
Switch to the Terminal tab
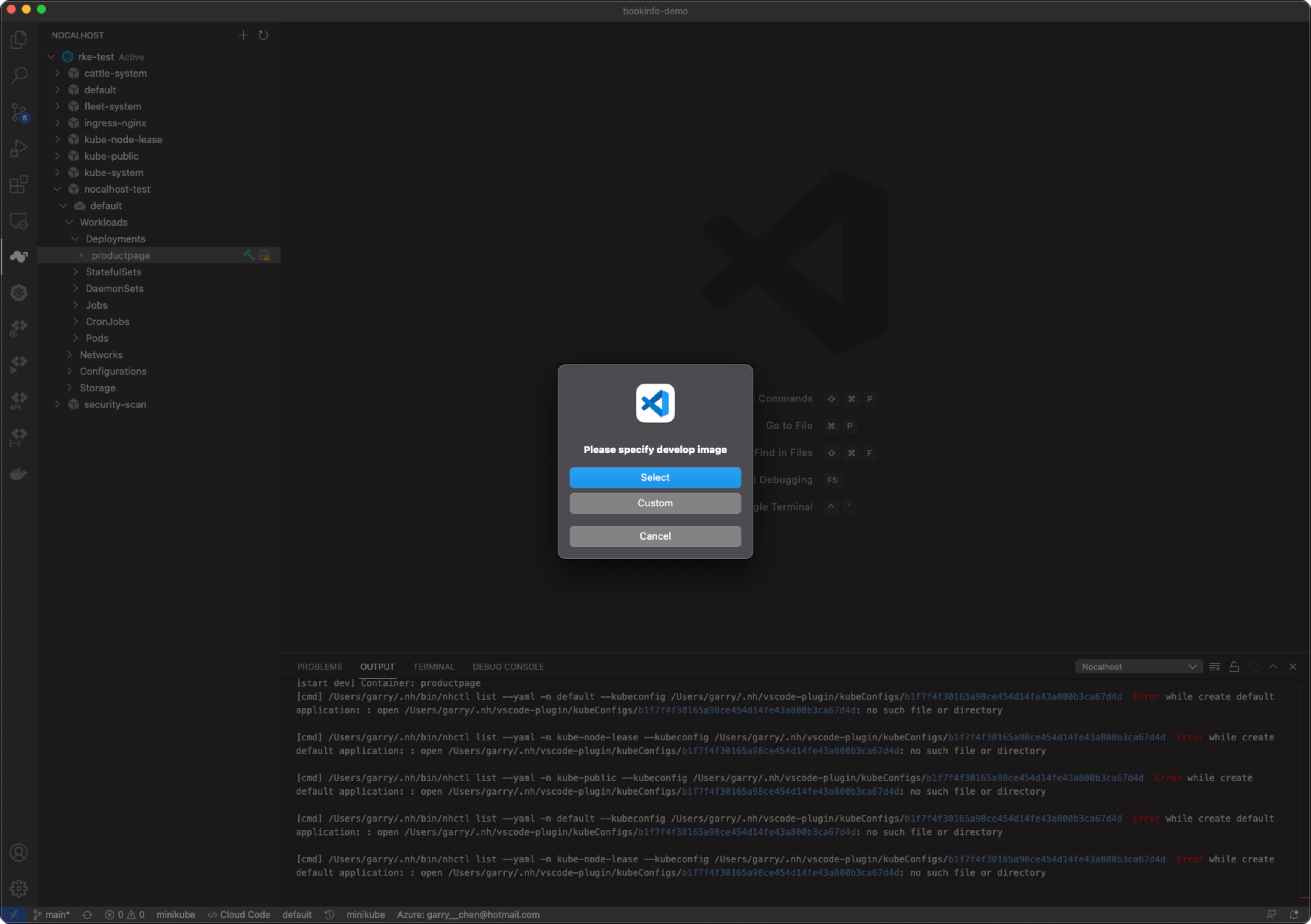[x=433, y=667]
